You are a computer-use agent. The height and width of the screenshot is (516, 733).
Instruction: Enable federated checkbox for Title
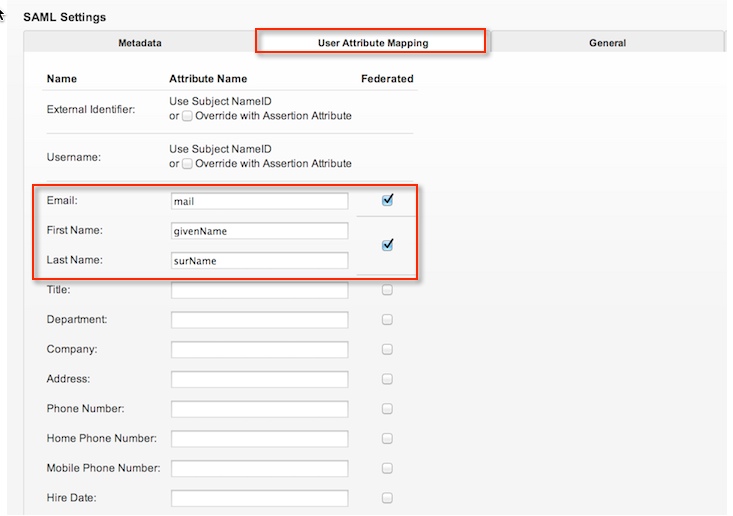coord(387,290)
